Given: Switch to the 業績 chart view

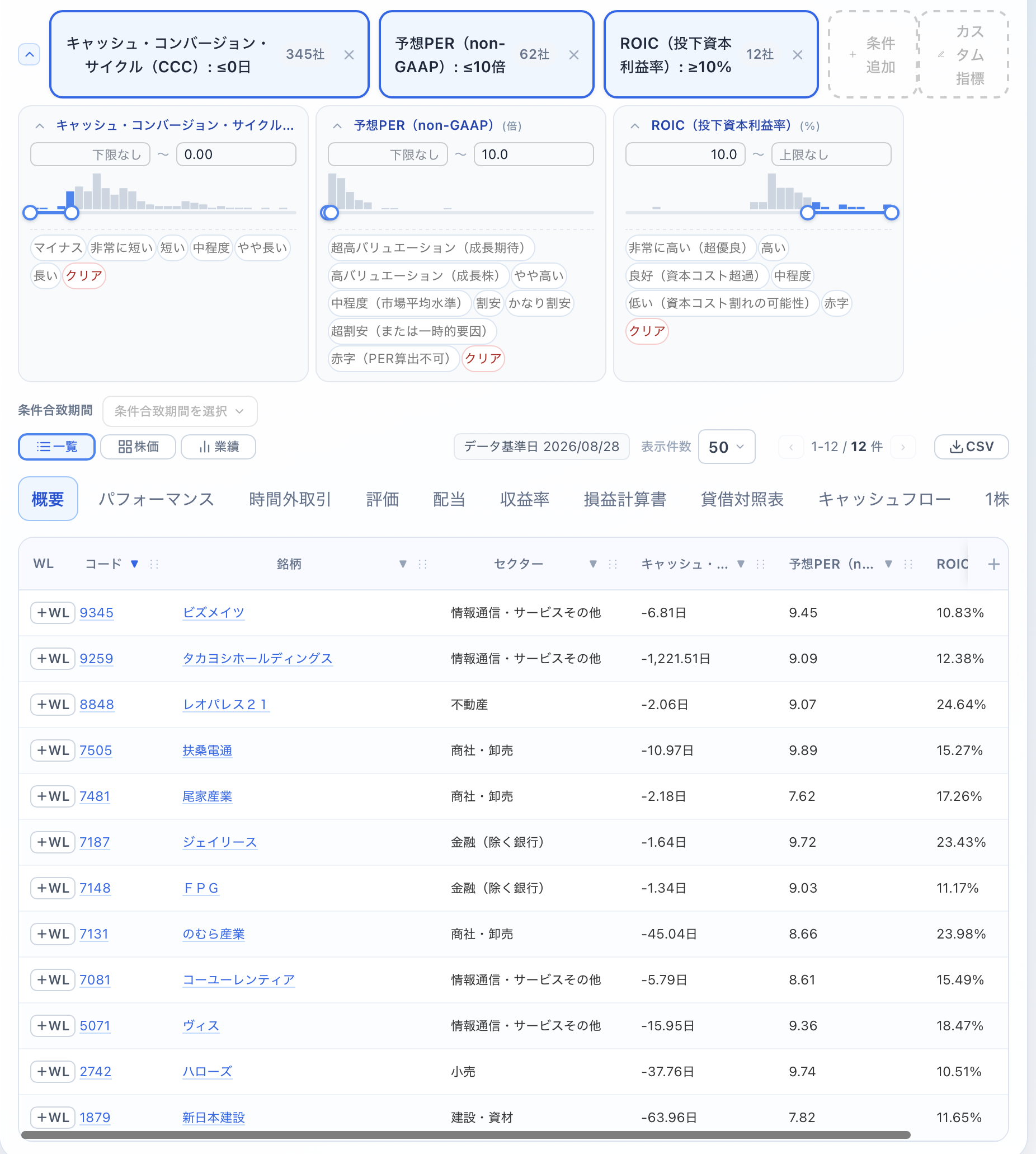Looking at the screenshot, I should [x=219, y=447].
